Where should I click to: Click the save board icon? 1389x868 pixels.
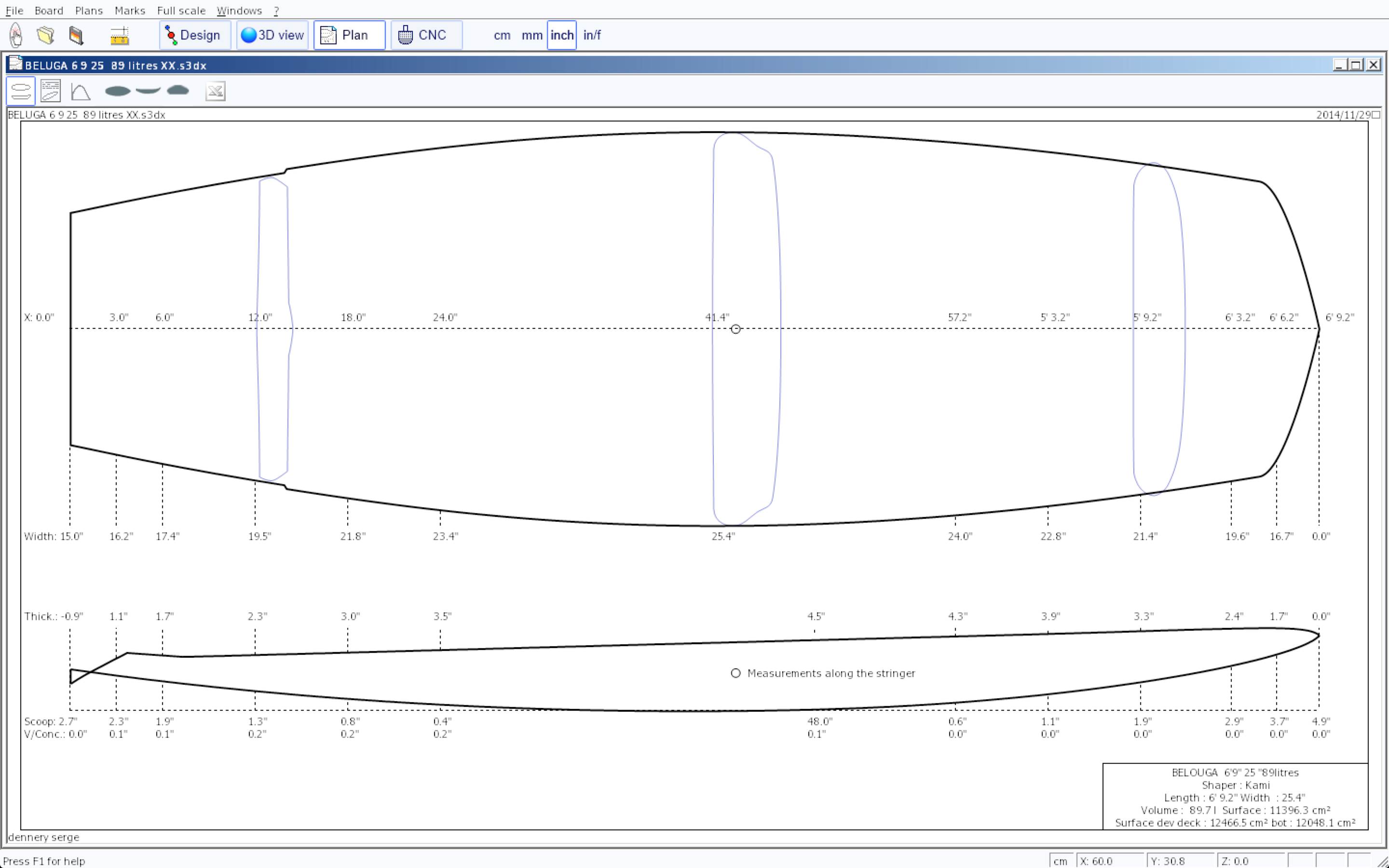(76, 35)
